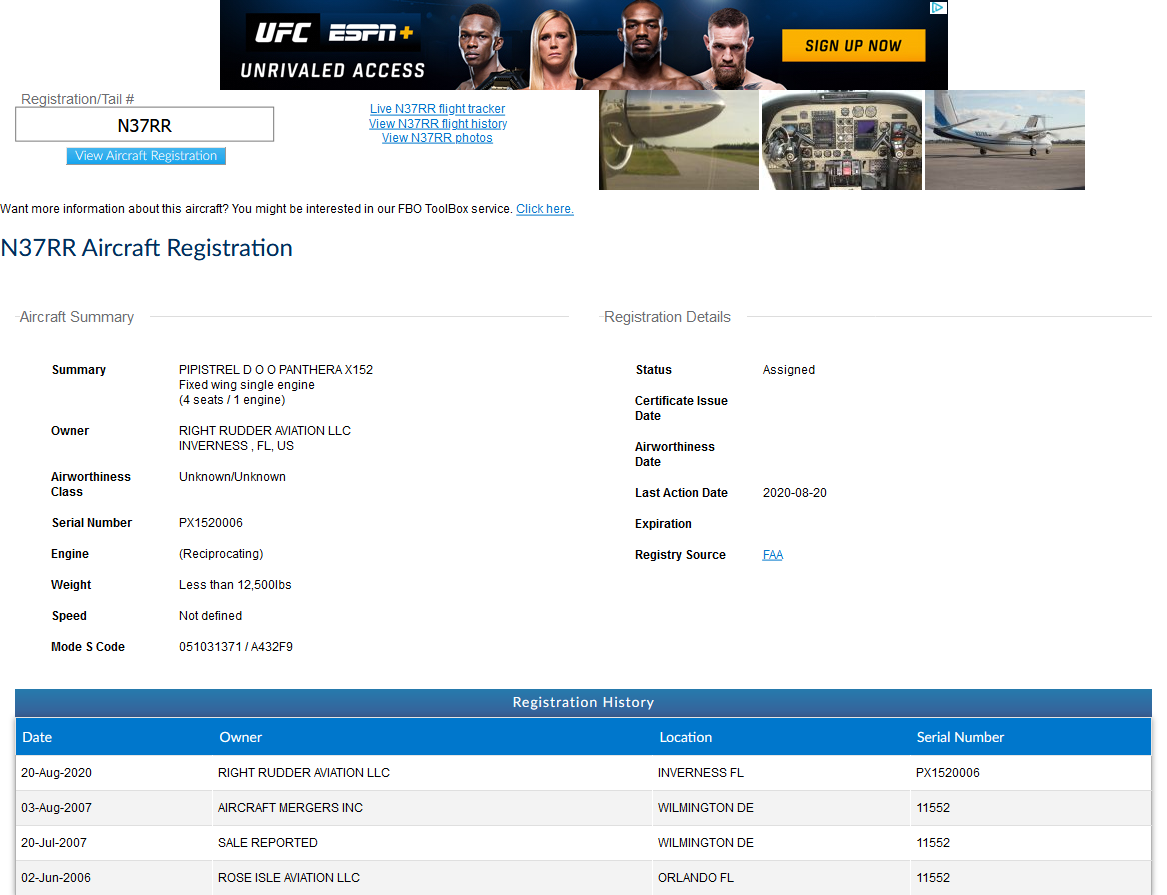Click the Date column header in Registration History

pos(37,737)
